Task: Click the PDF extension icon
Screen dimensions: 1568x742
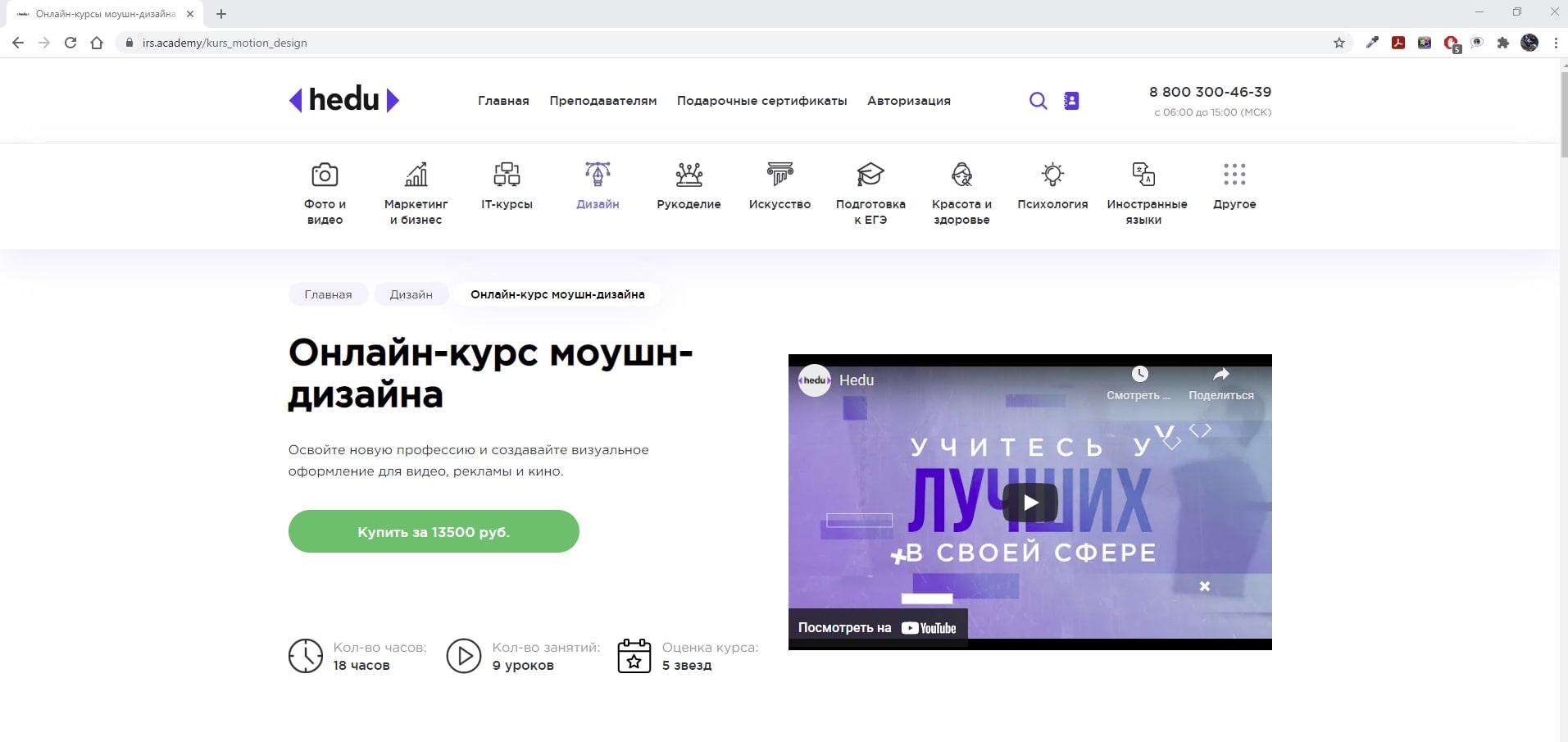Action: click(1398, 43)
